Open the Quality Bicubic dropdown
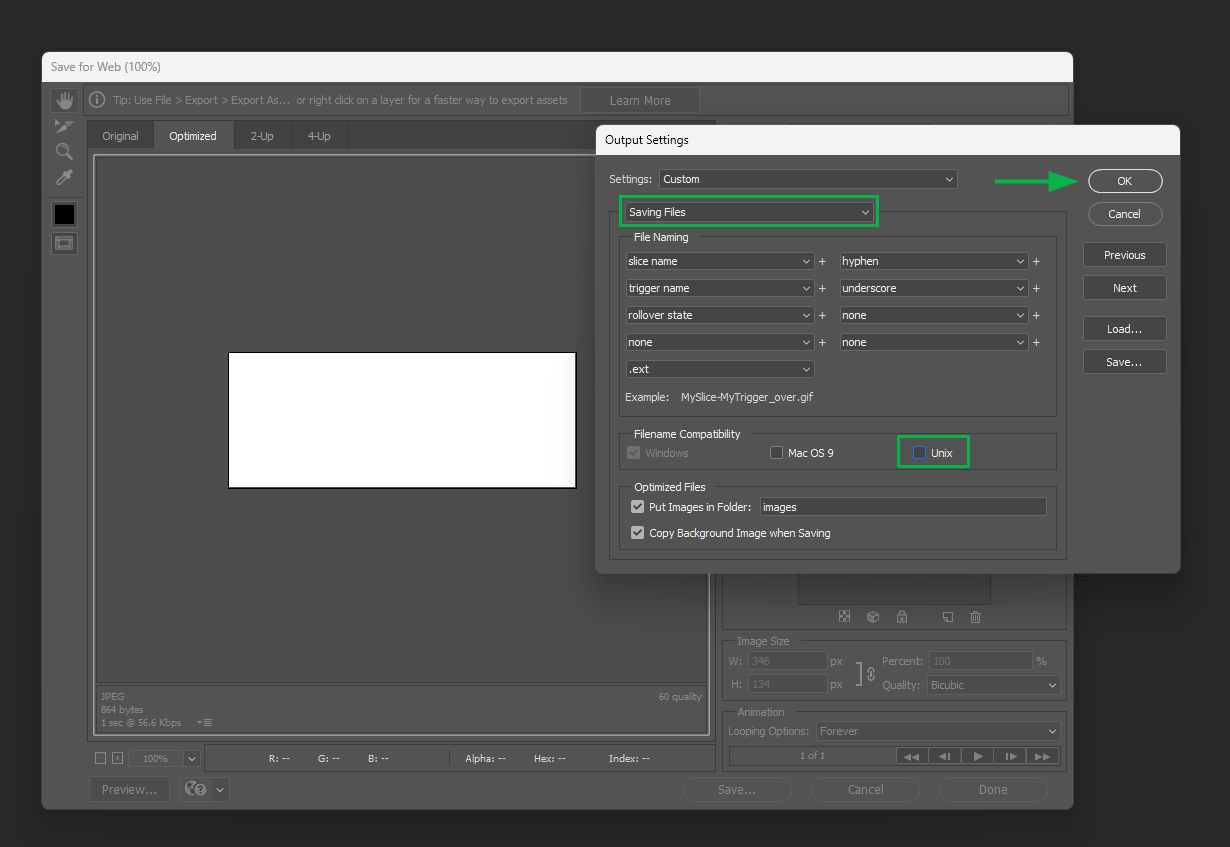Image resolution: width=1230 pixels, height=847 pixels. click(x=993, y=685)
